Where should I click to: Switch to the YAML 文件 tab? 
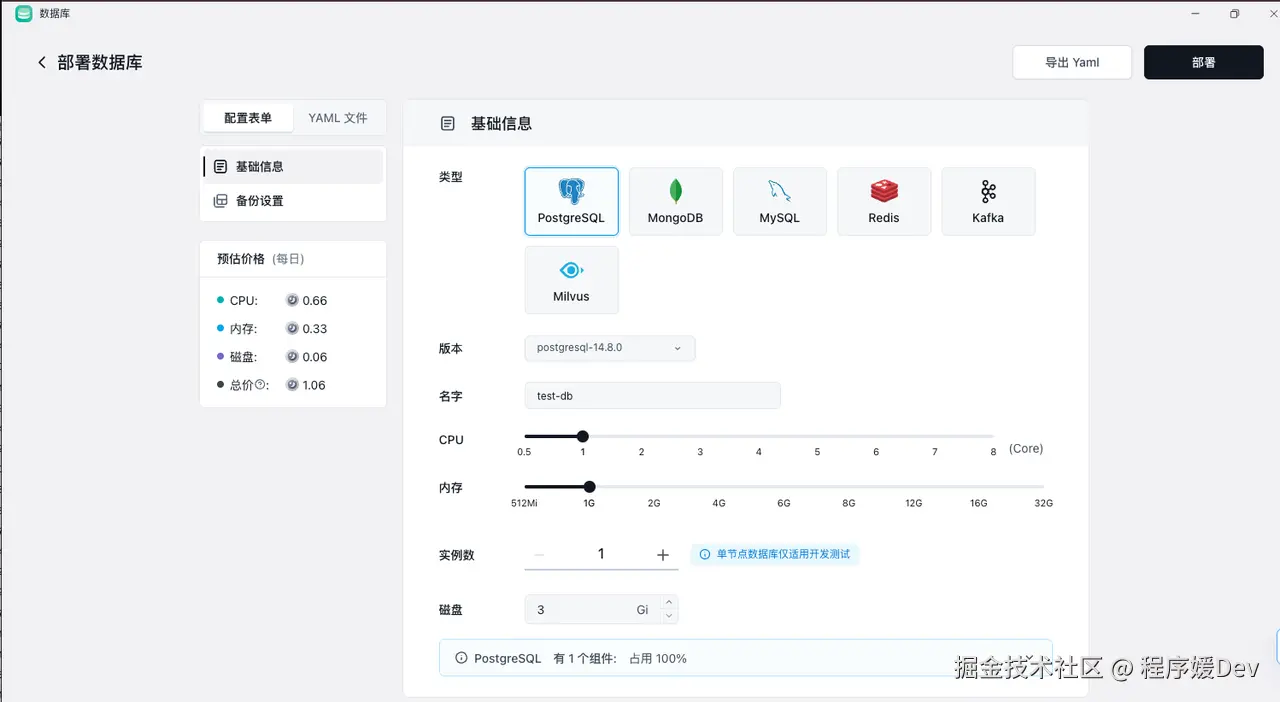[x=338, y=118]
